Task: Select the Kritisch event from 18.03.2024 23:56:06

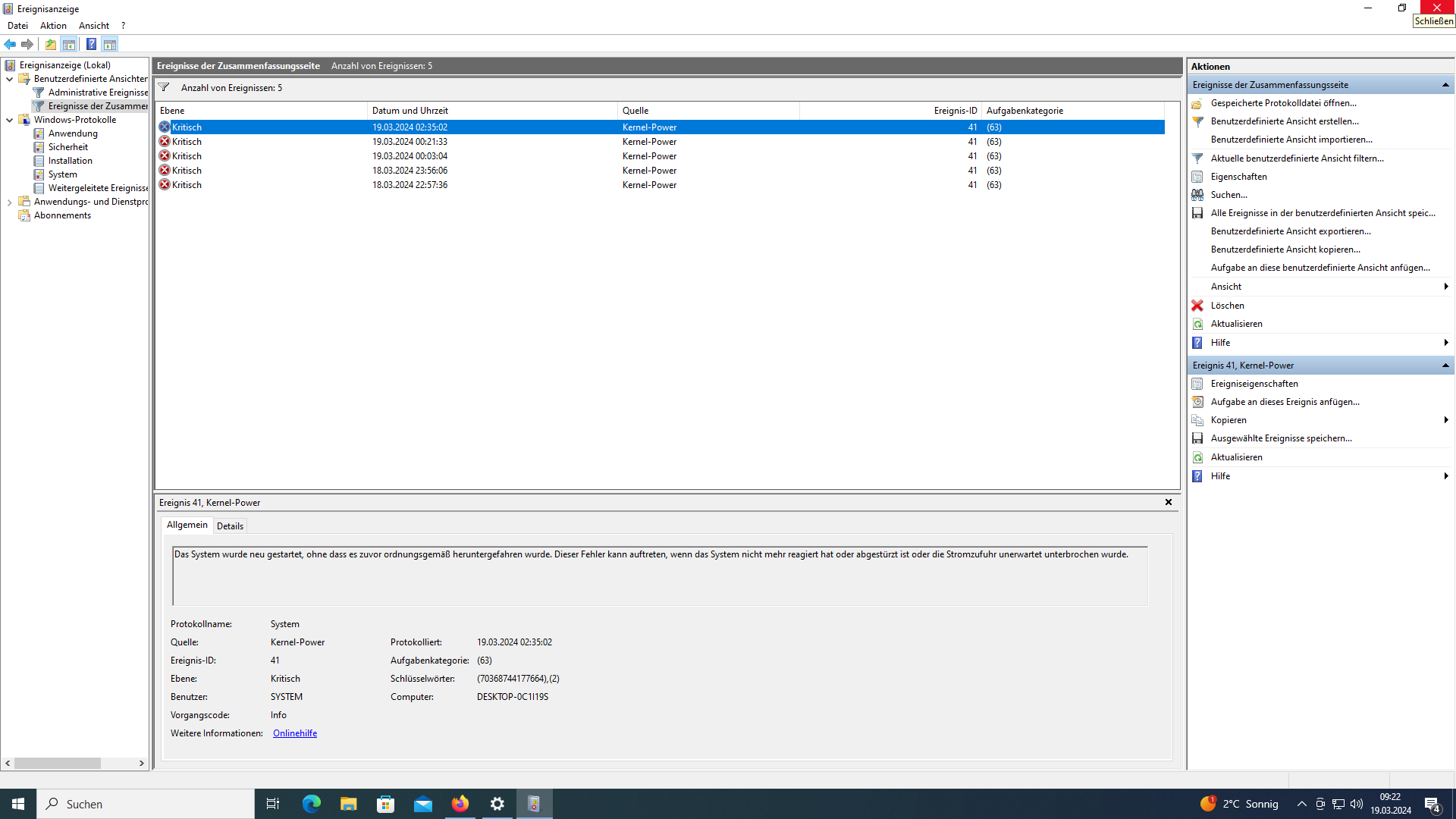Action: pos(409,171)
